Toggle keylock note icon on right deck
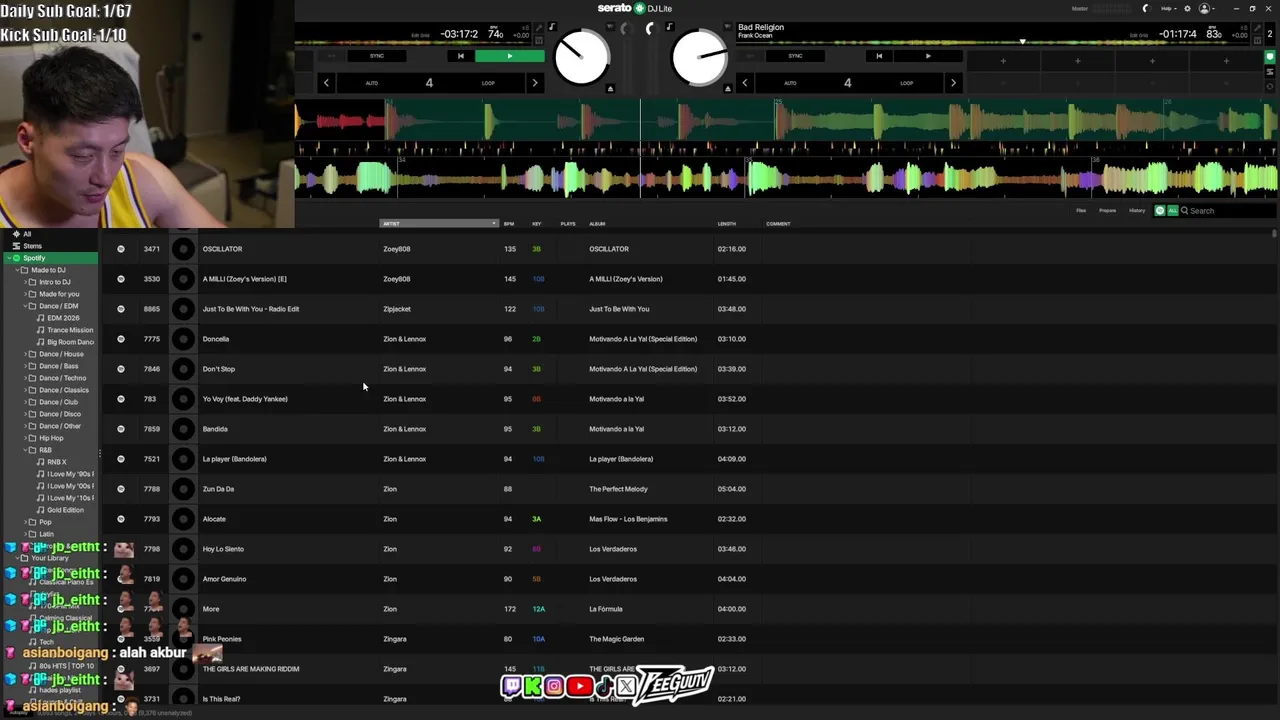 point(669,27)
